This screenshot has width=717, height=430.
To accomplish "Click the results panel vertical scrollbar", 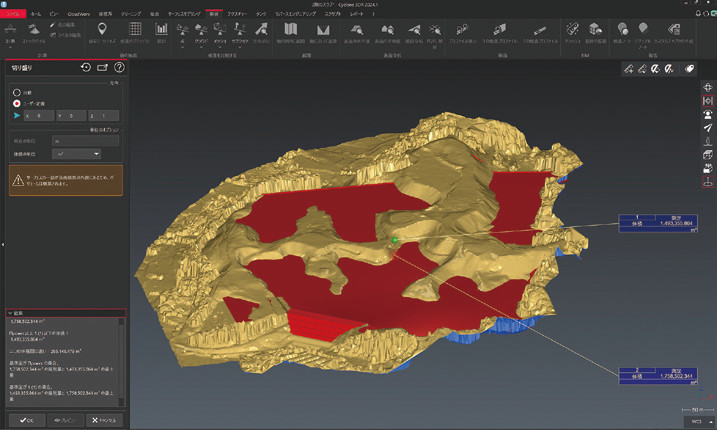I will click(121, 361).
